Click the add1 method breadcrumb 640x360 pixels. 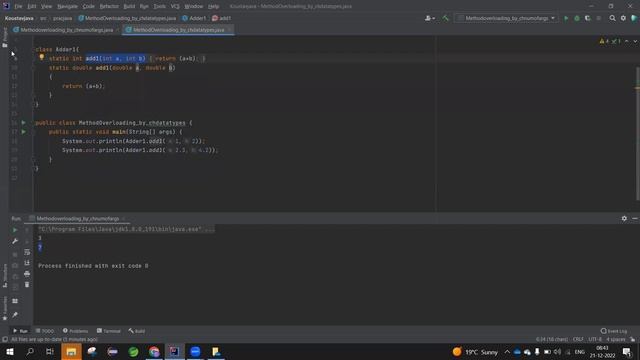point(222,18)
